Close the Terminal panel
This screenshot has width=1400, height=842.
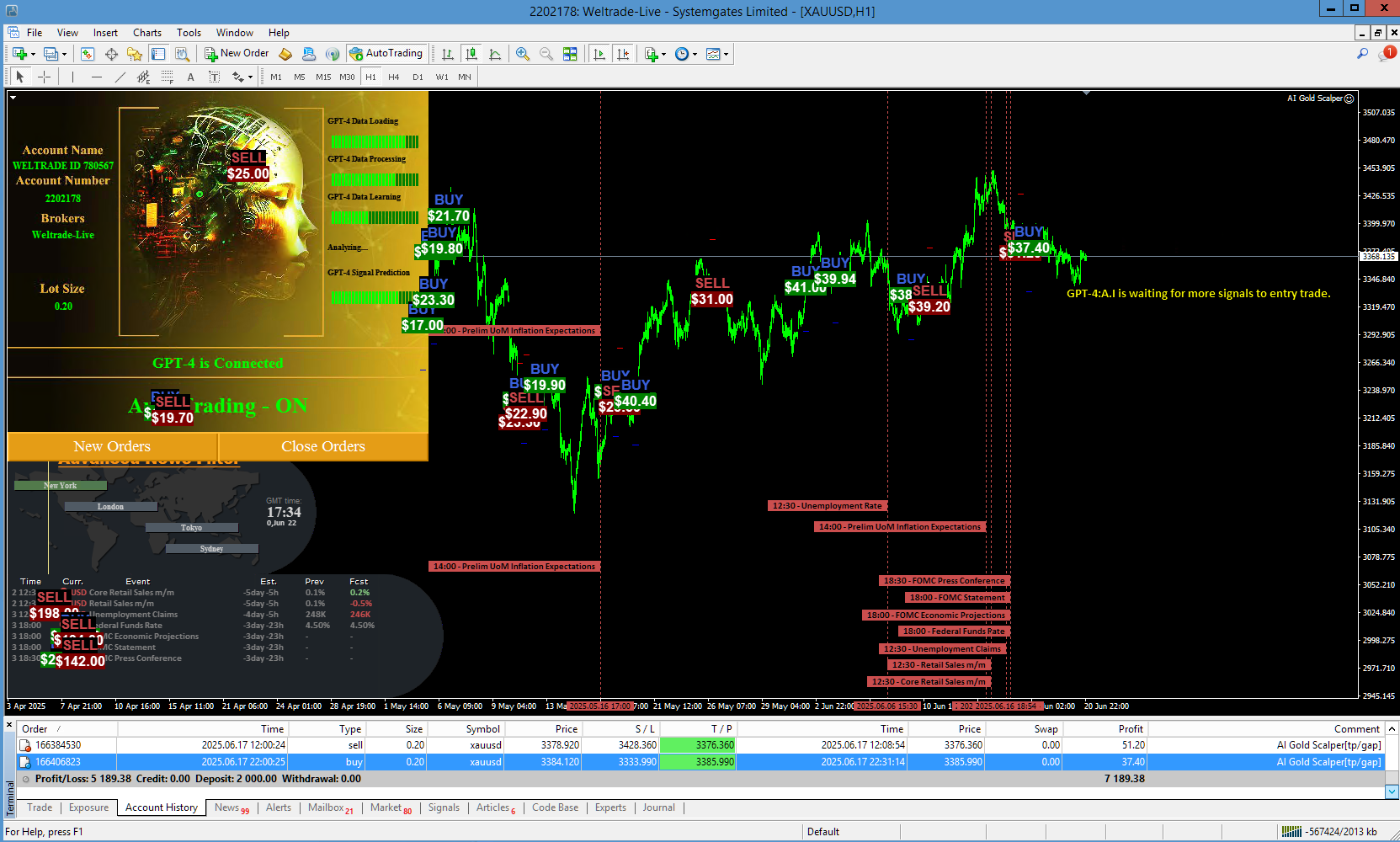pyautogui.click(x=9, y=725)
